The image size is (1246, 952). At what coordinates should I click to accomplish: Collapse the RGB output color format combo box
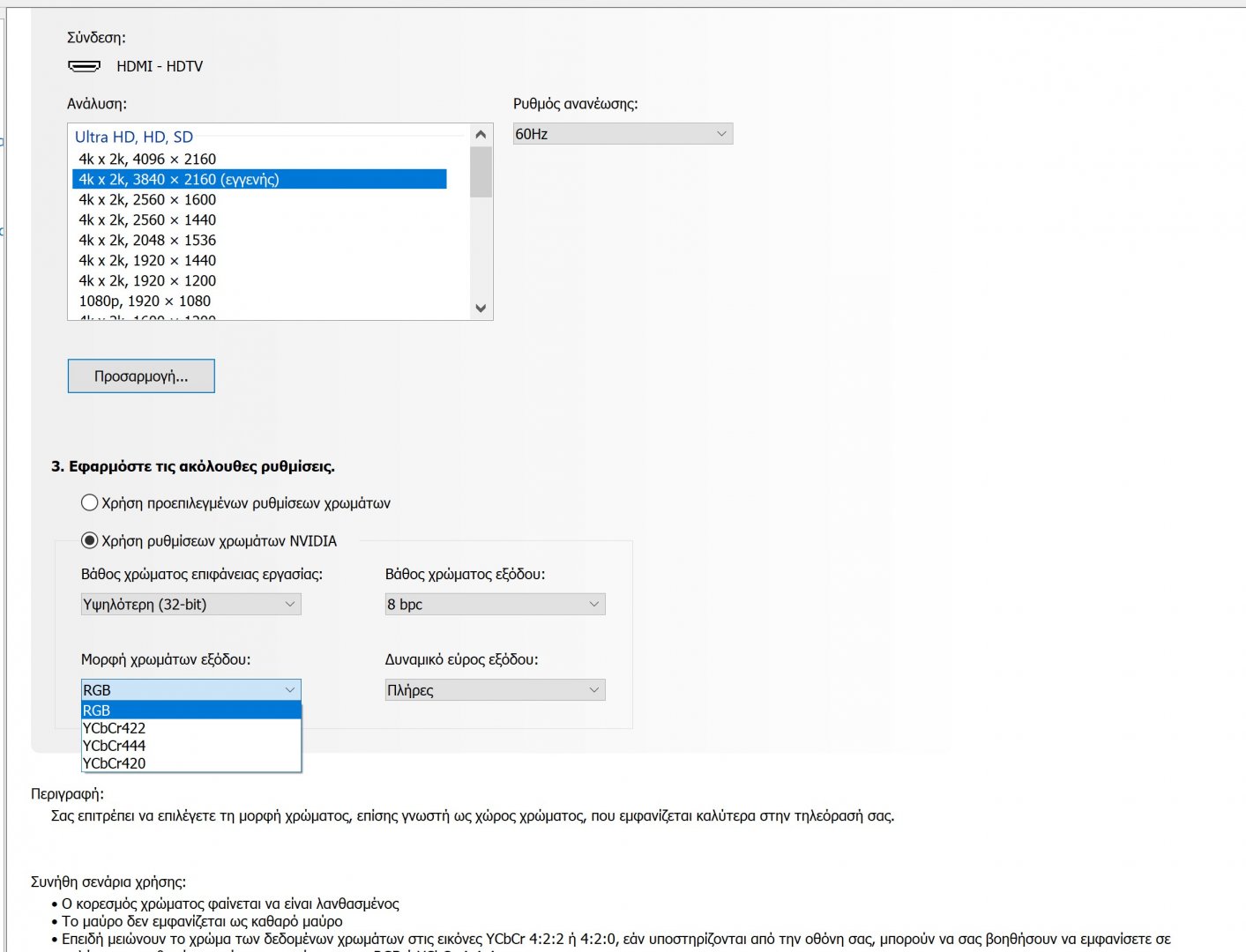(190, 690)
